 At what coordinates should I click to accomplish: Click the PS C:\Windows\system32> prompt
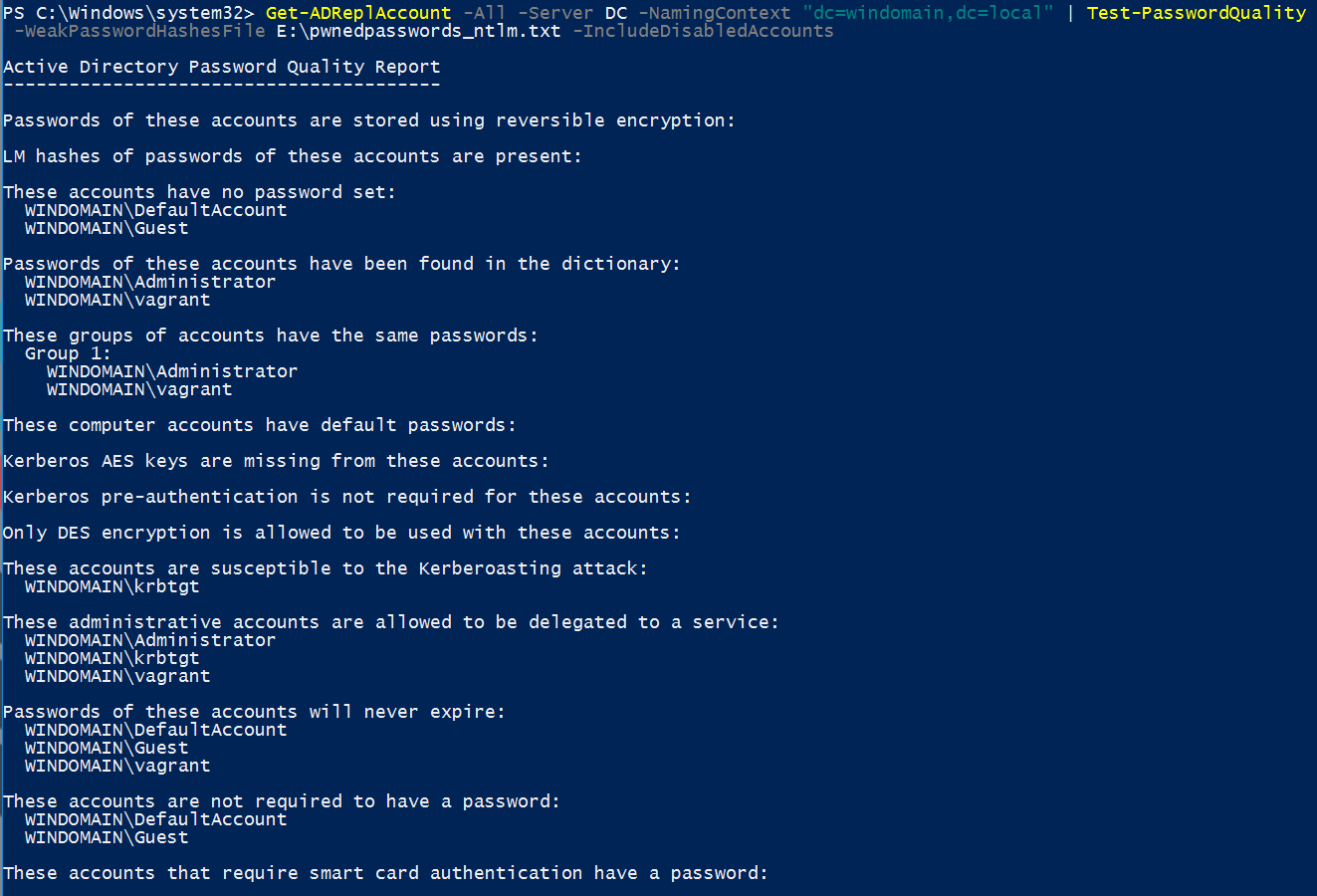[128, 13]
